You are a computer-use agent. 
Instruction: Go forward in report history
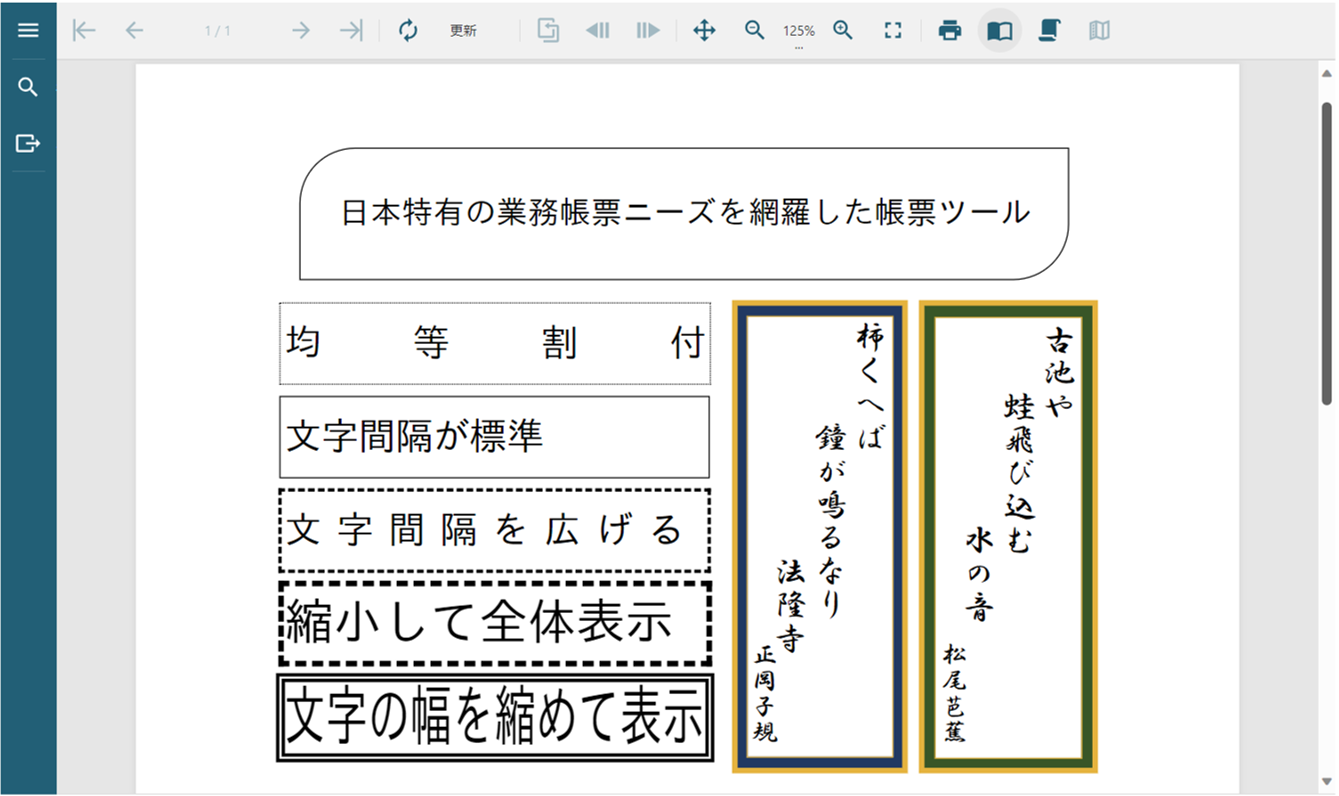(648, 30)
